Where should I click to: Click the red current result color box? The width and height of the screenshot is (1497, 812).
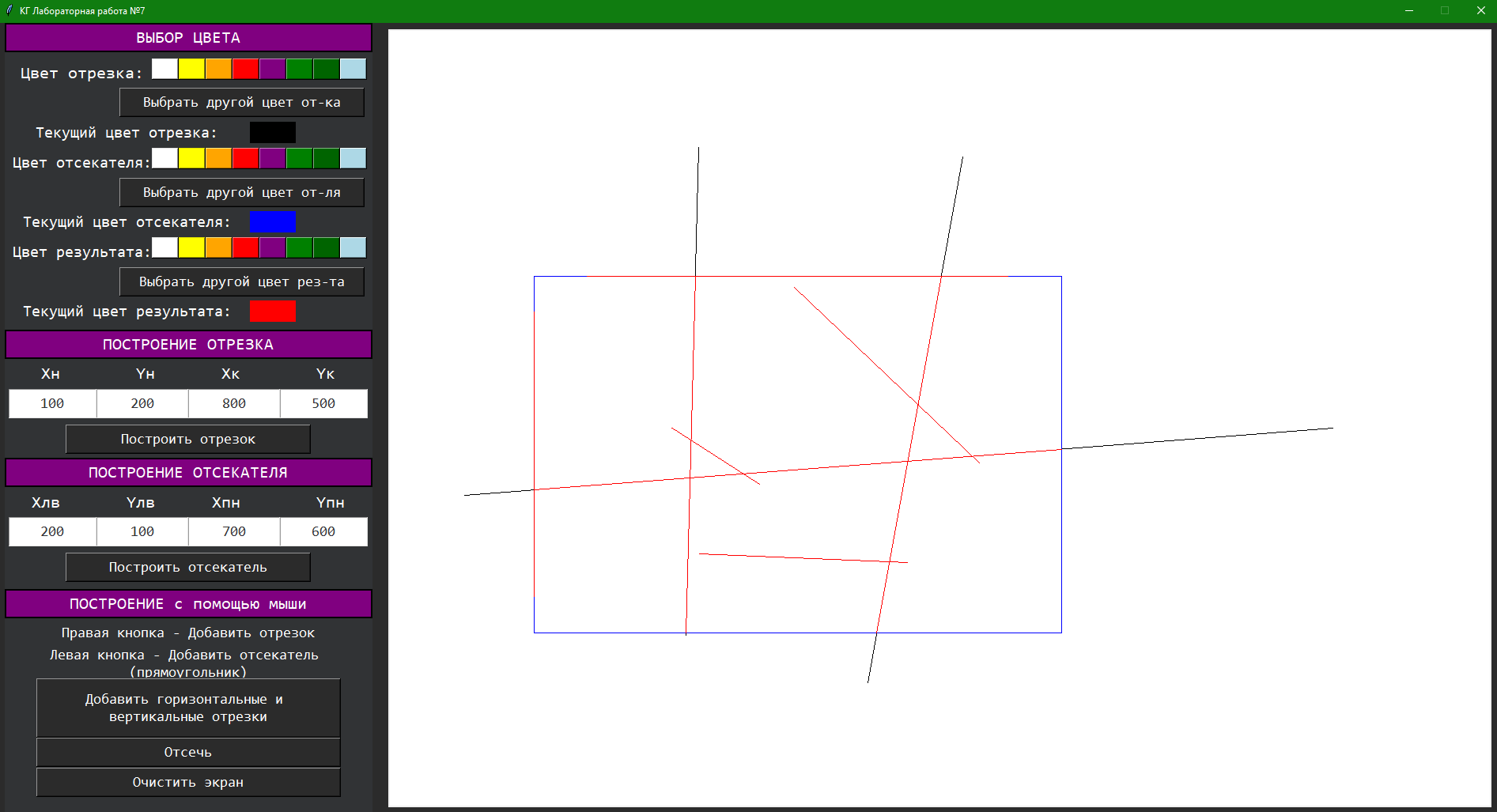click(x=273, y=311)
